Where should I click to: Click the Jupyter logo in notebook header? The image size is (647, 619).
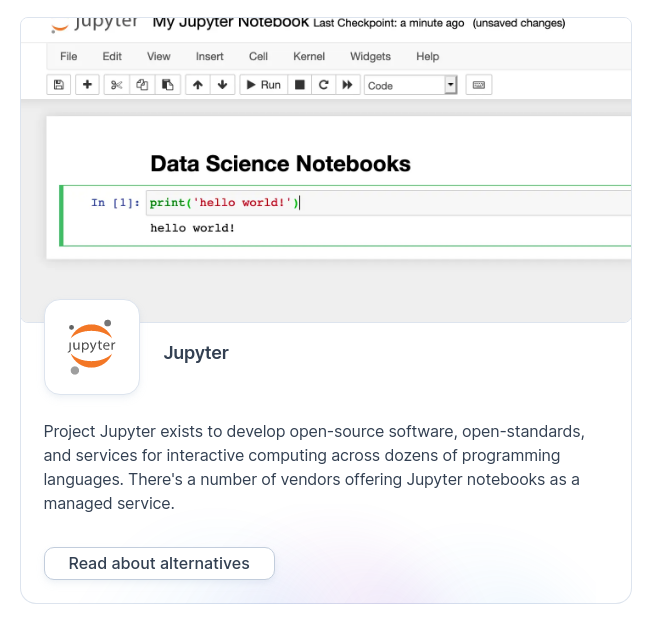[94, 24]
